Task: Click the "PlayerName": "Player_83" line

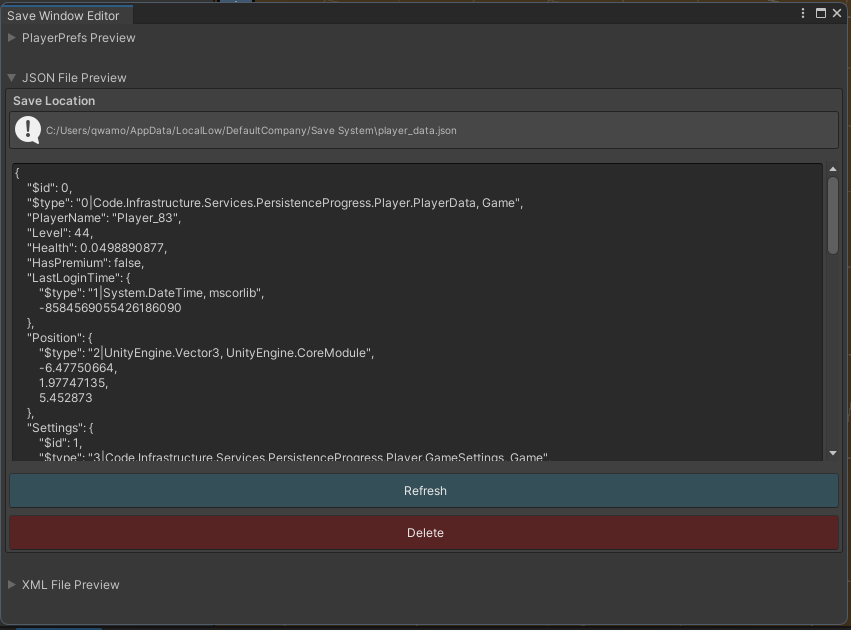Action: tap(104, 218)
